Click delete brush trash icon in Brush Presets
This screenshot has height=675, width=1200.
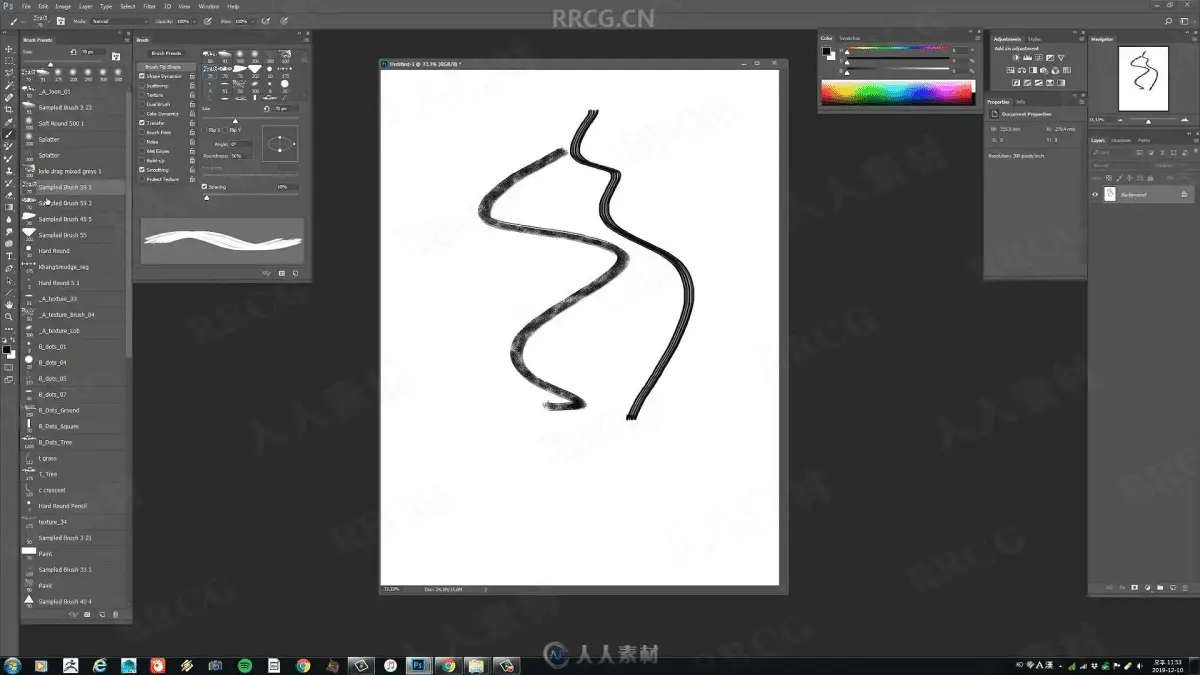116,614
